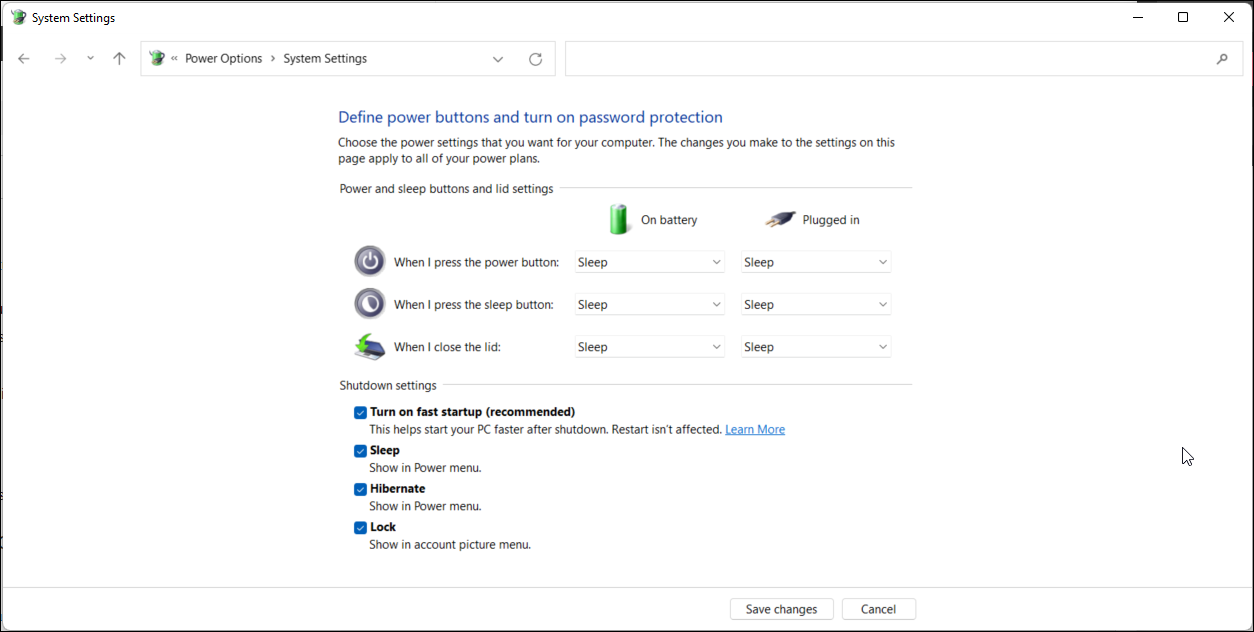Select Power Options in the breadcrumb
This screenshot has width=1254, height=632.
click(x=223, y=58)
